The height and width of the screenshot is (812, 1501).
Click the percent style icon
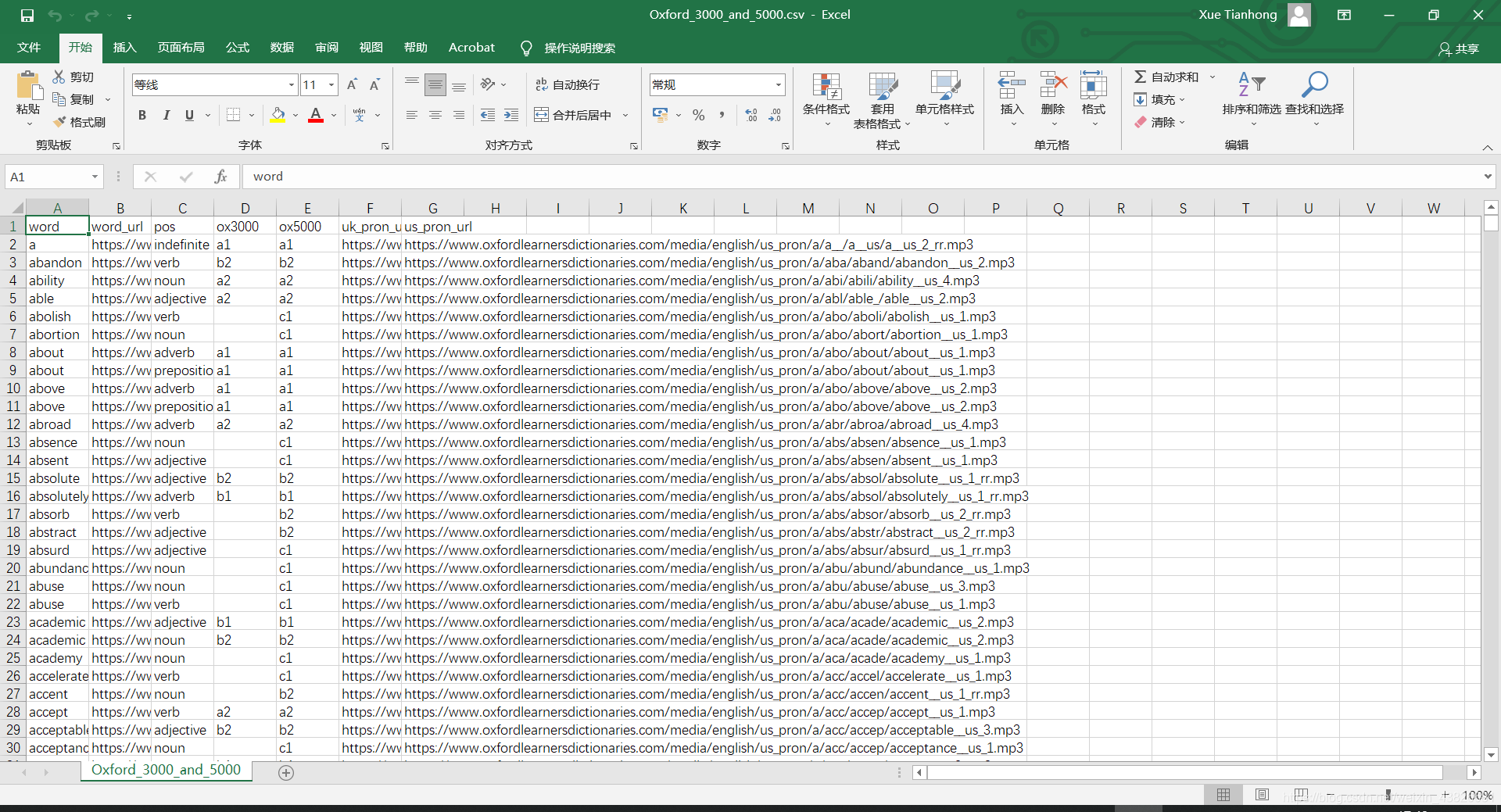699,115
